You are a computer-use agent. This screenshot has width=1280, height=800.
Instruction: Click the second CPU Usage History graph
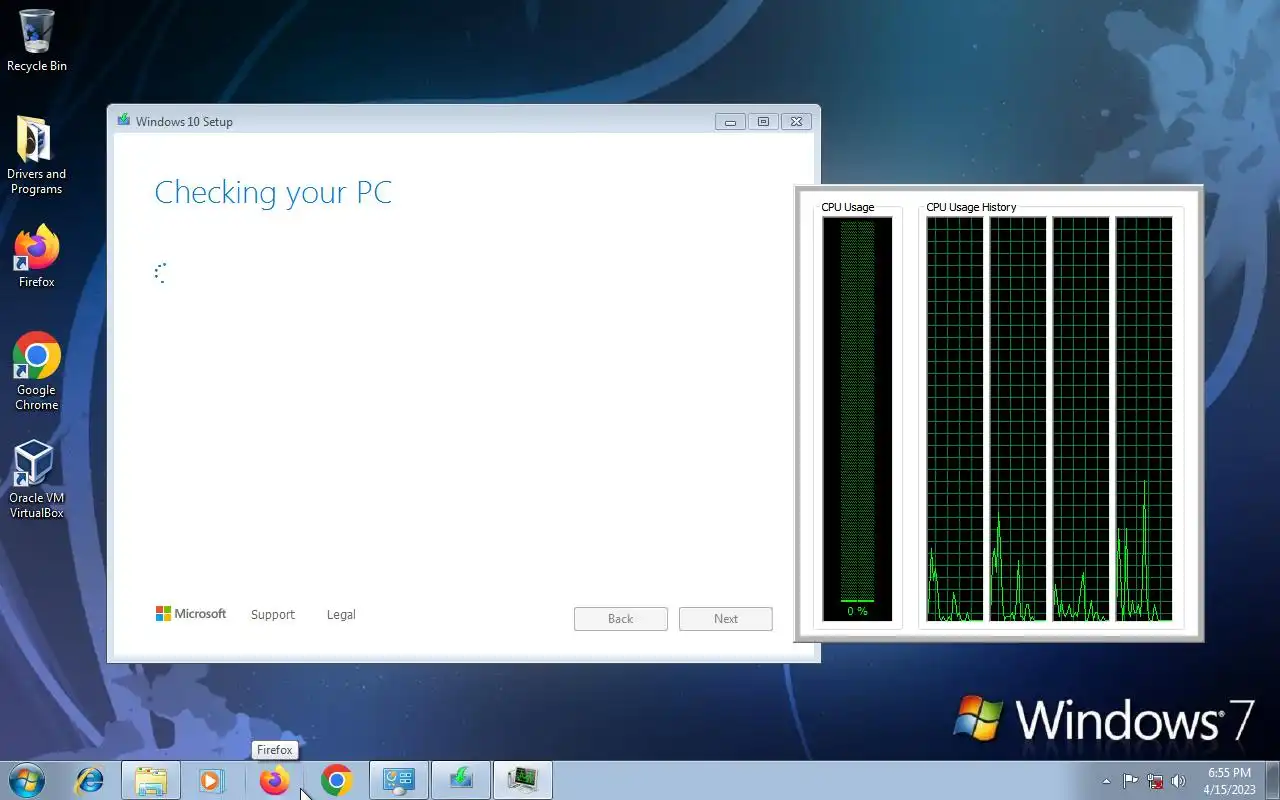point(1018,419)
